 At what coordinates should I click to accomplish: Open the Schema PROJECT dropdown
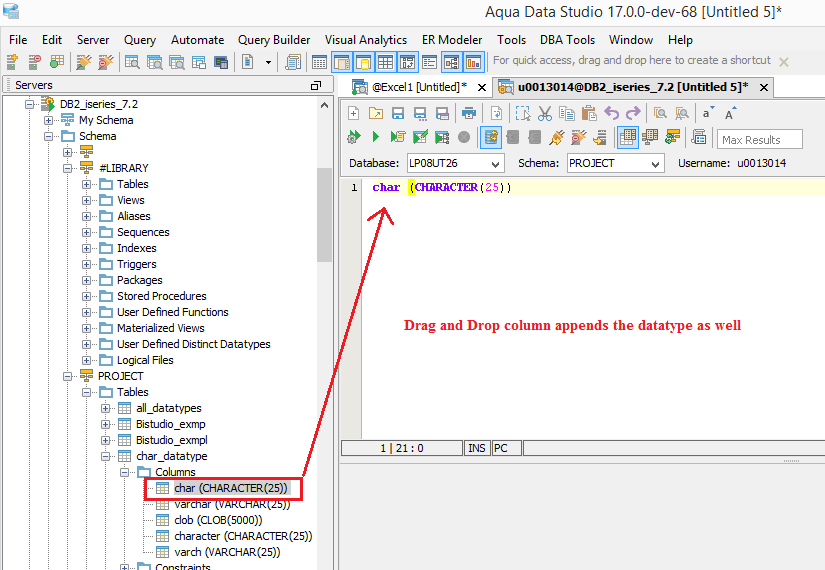(x=655, y=164)
